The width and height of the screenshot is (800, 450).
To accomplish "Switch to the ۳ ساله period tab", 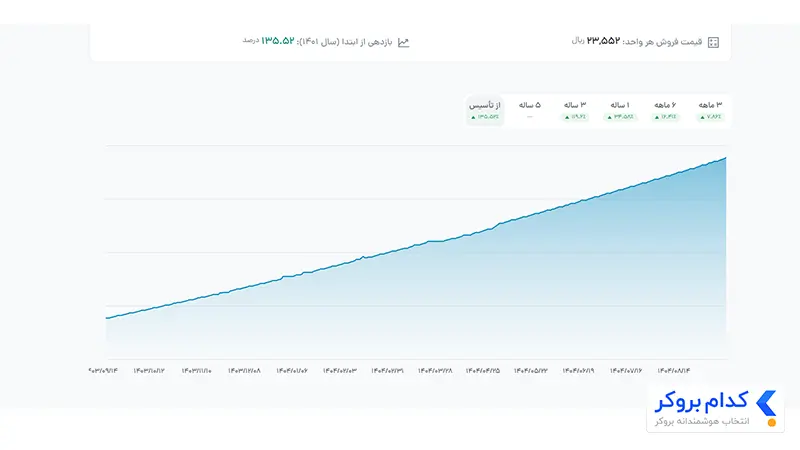I will click(575, 110).
